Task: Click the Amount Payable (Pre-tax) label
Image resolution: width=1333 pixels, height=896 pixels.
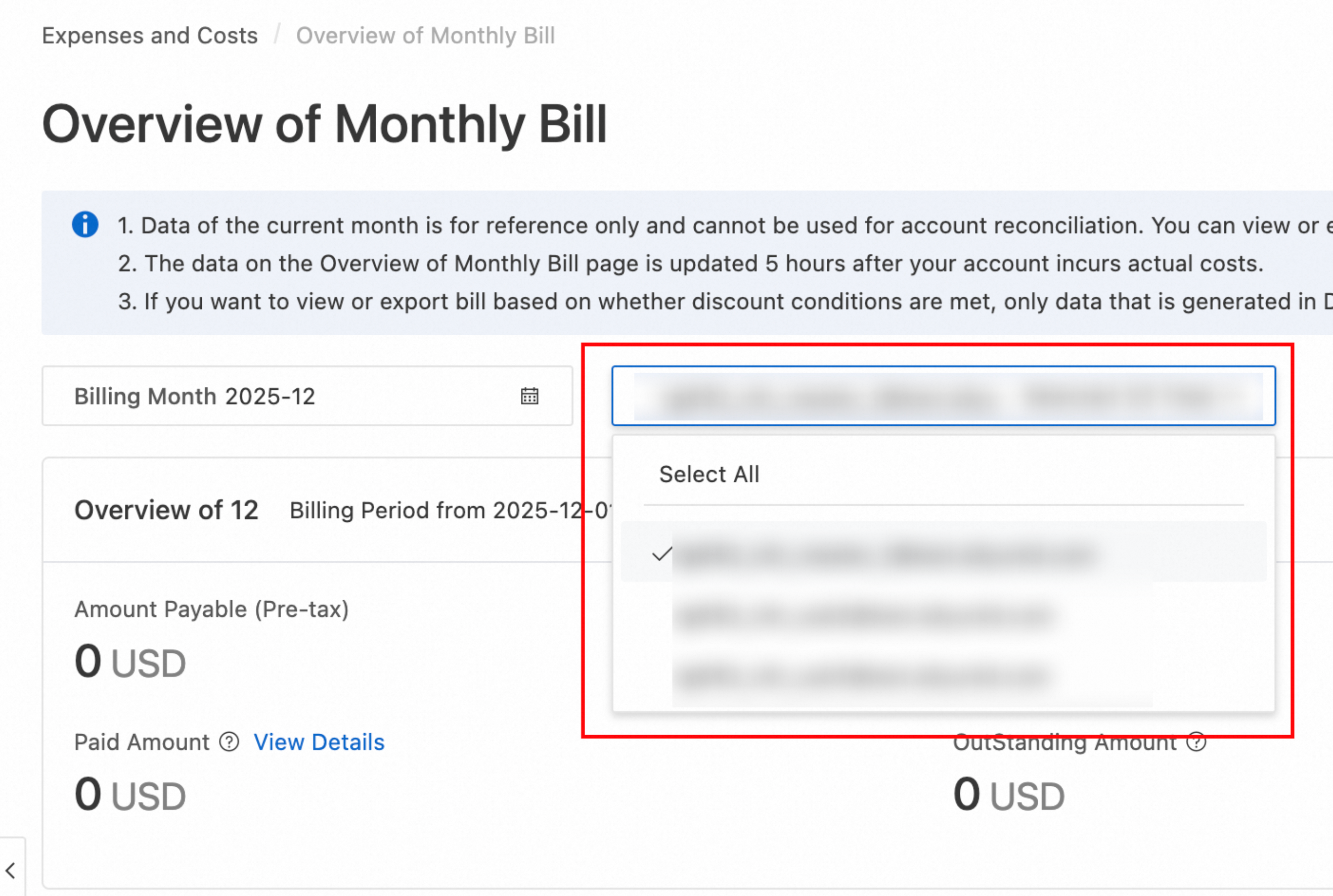Action: point(211,609)
